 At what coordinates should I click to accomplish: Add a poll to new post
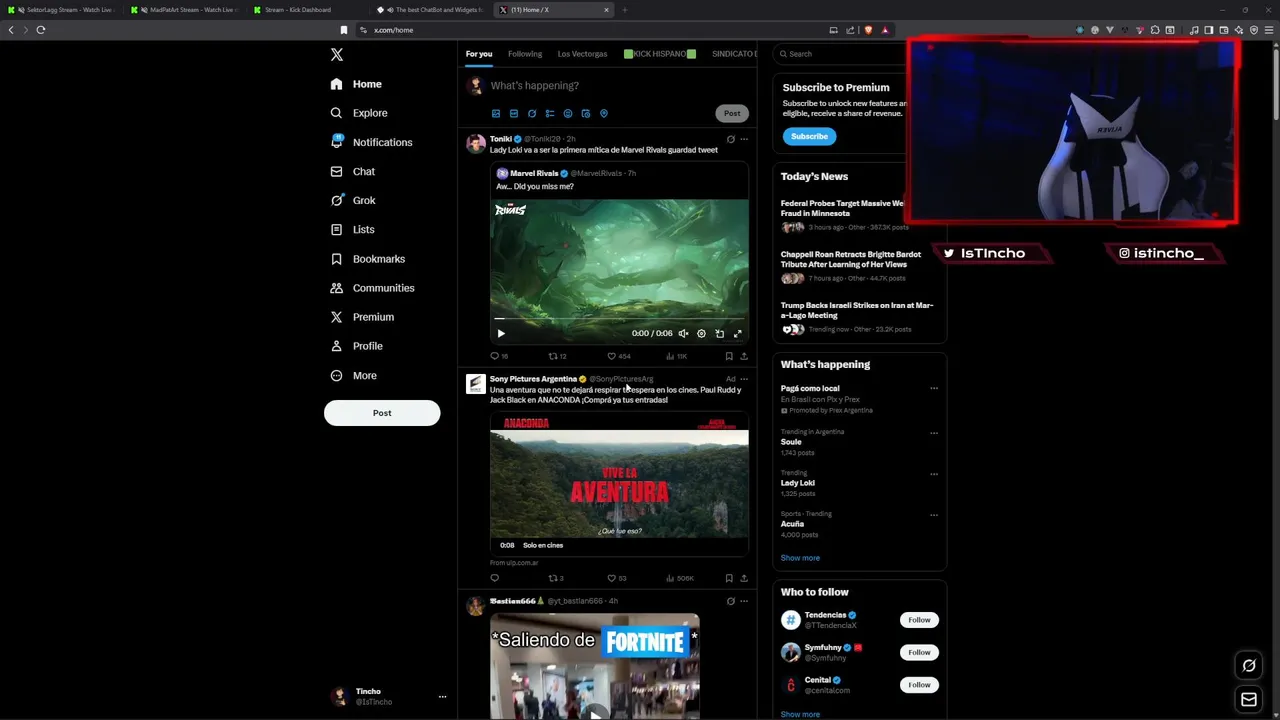pos(550,114)
